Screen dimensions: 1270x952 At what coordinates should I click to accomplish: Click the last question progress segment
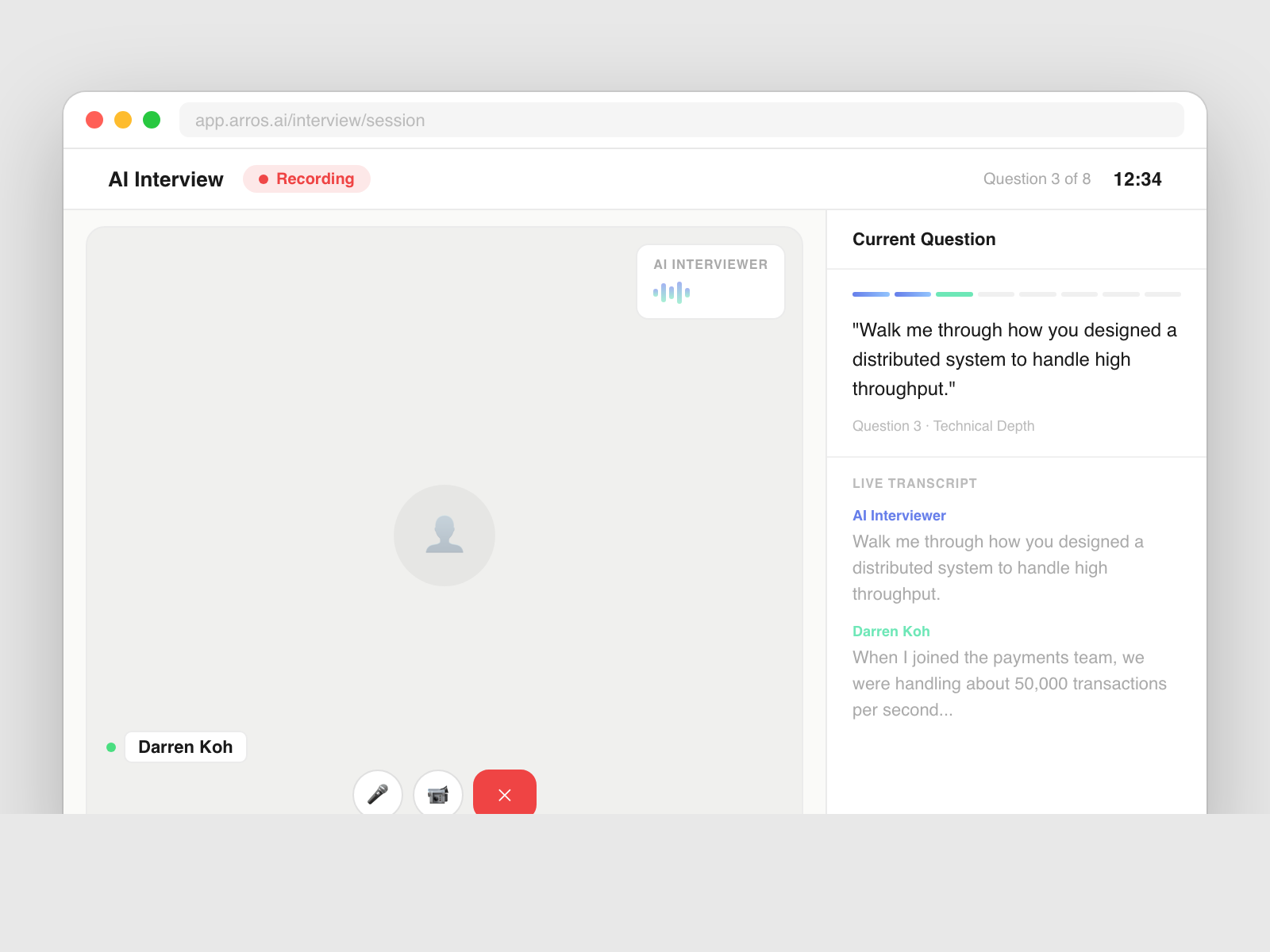click(x=1163, y=294)
